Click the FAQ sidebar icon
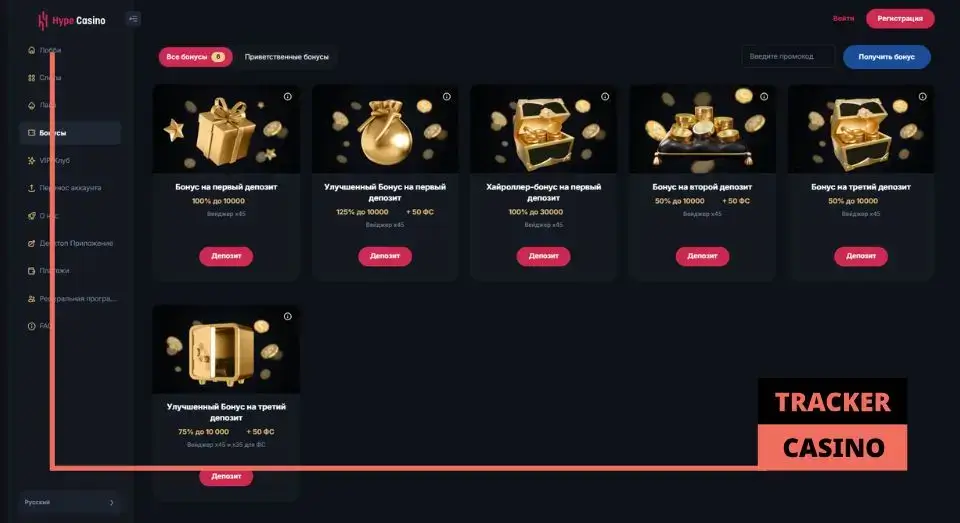 (x=31, y=326)
